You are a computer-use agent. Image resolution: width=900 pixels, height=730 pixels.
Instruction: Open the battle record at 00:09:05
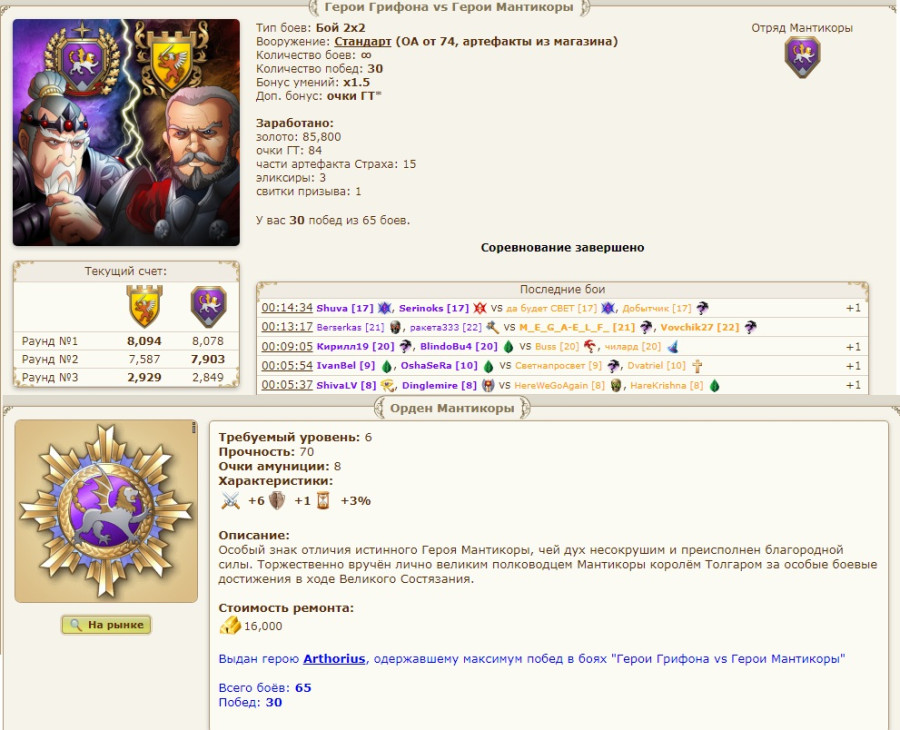click(287, 347)
